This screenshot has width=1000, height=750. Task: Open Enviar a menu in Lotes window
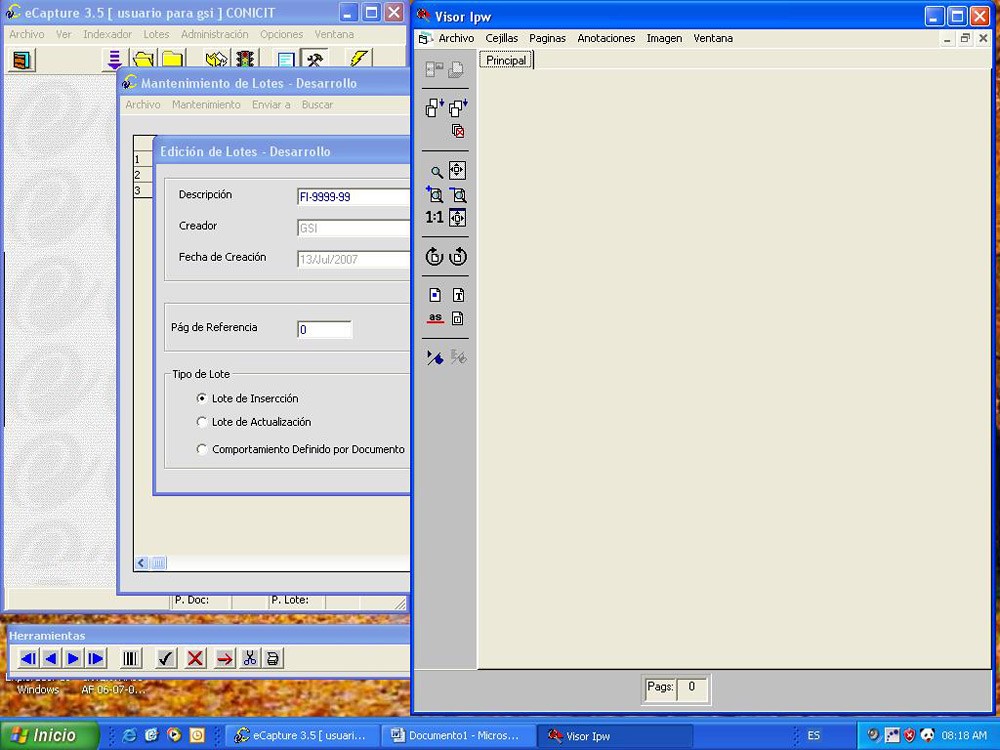[271, 105]
